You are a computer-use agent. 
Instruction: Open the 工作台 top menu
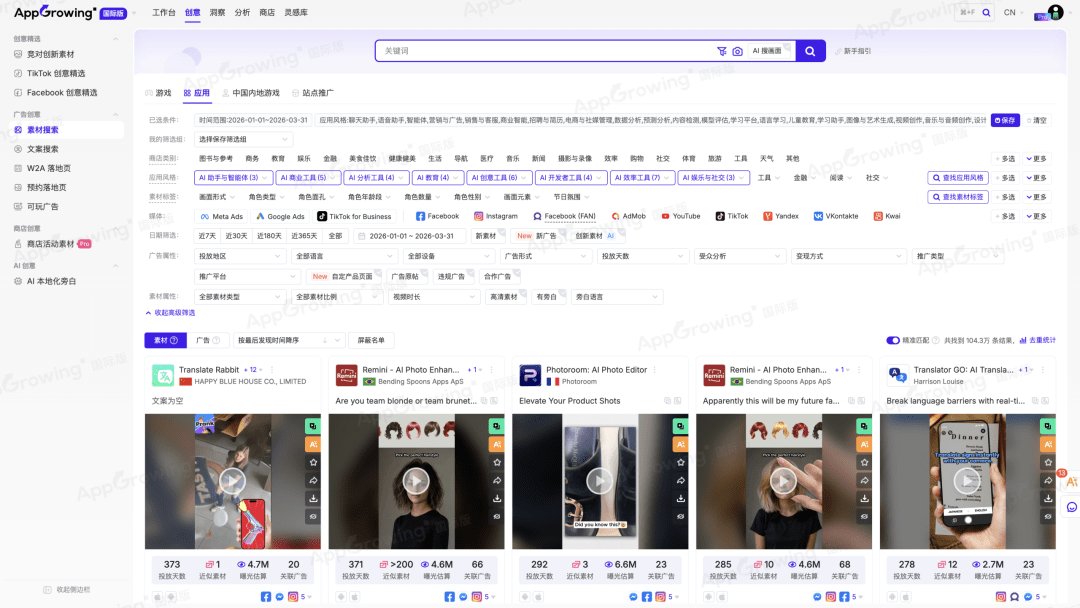(164, 13)
